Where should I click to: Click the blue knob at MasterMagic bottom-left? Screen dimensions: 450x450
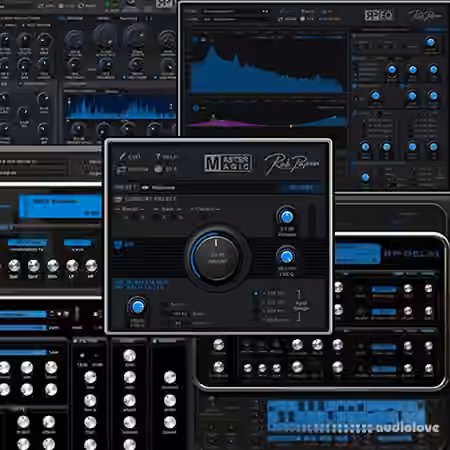coord(137,307)
